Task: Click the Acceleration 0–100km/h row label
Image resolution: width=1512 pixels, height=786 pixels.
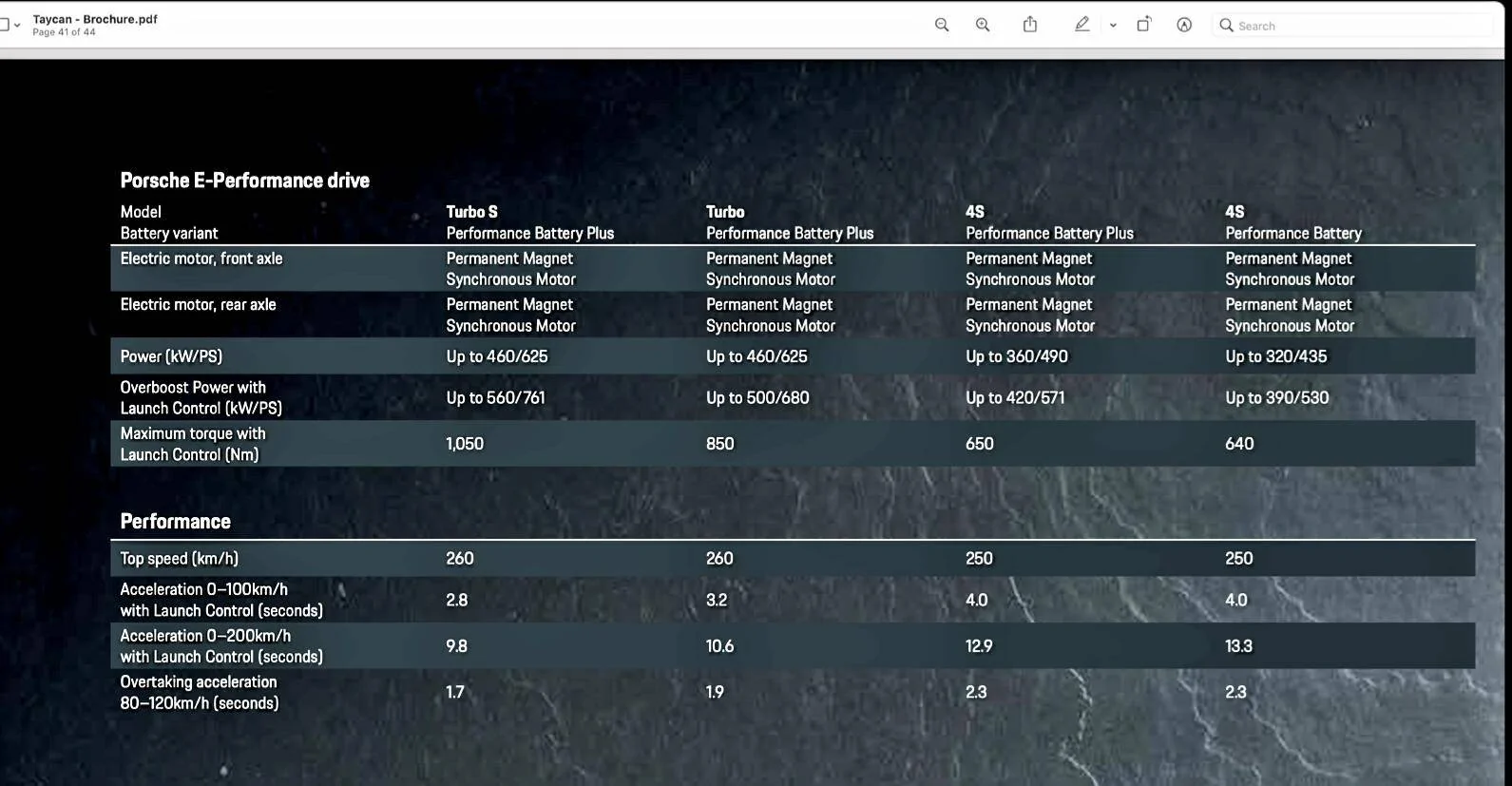Action: 221,600
